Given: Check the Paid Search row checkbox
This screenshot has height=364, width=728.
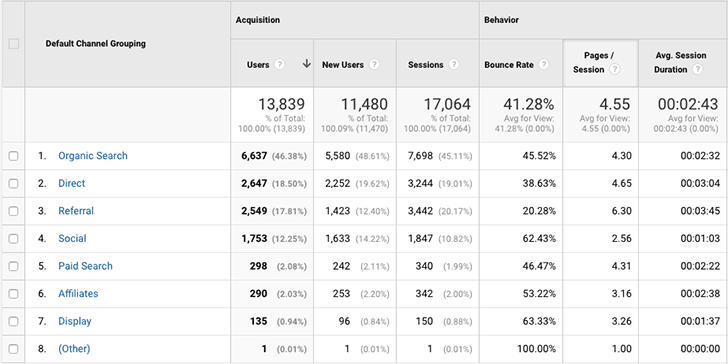Looking at the screenshot, I should (x=13, y=266).
